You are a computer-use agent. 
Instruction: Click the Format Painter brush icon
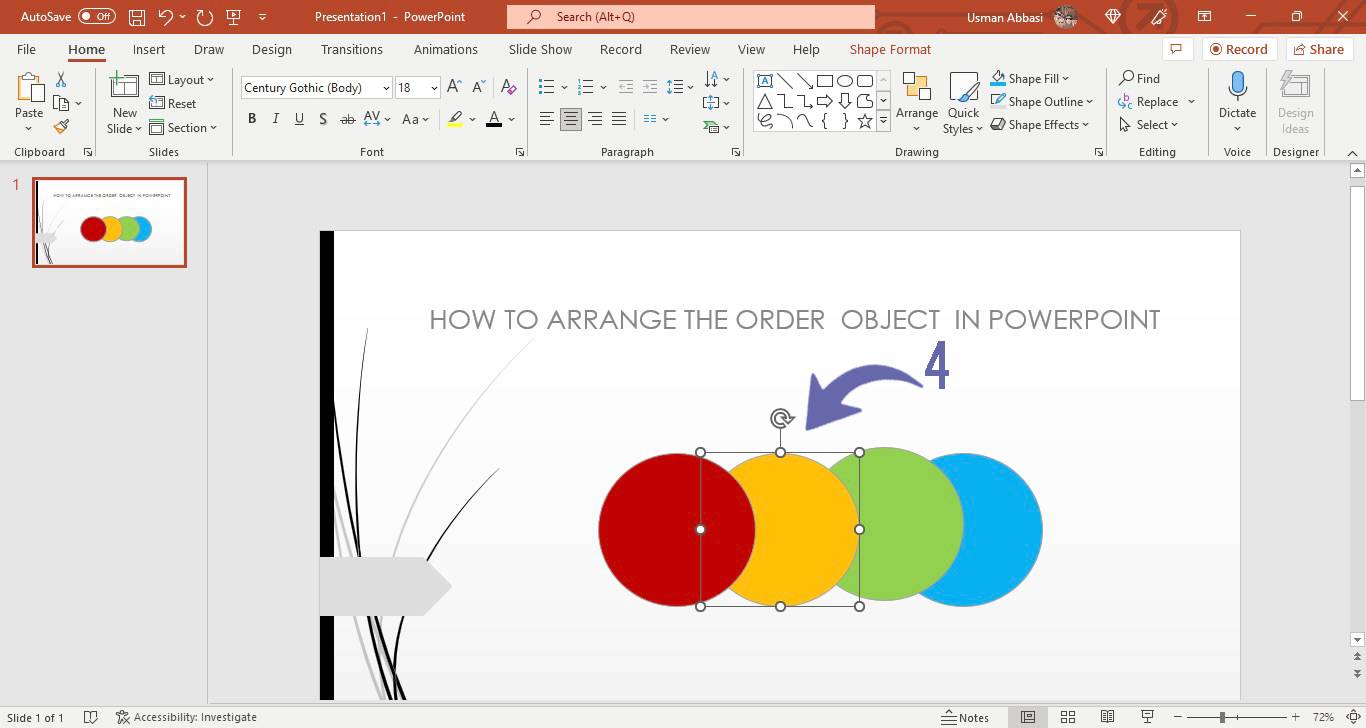tap(61, 127)
